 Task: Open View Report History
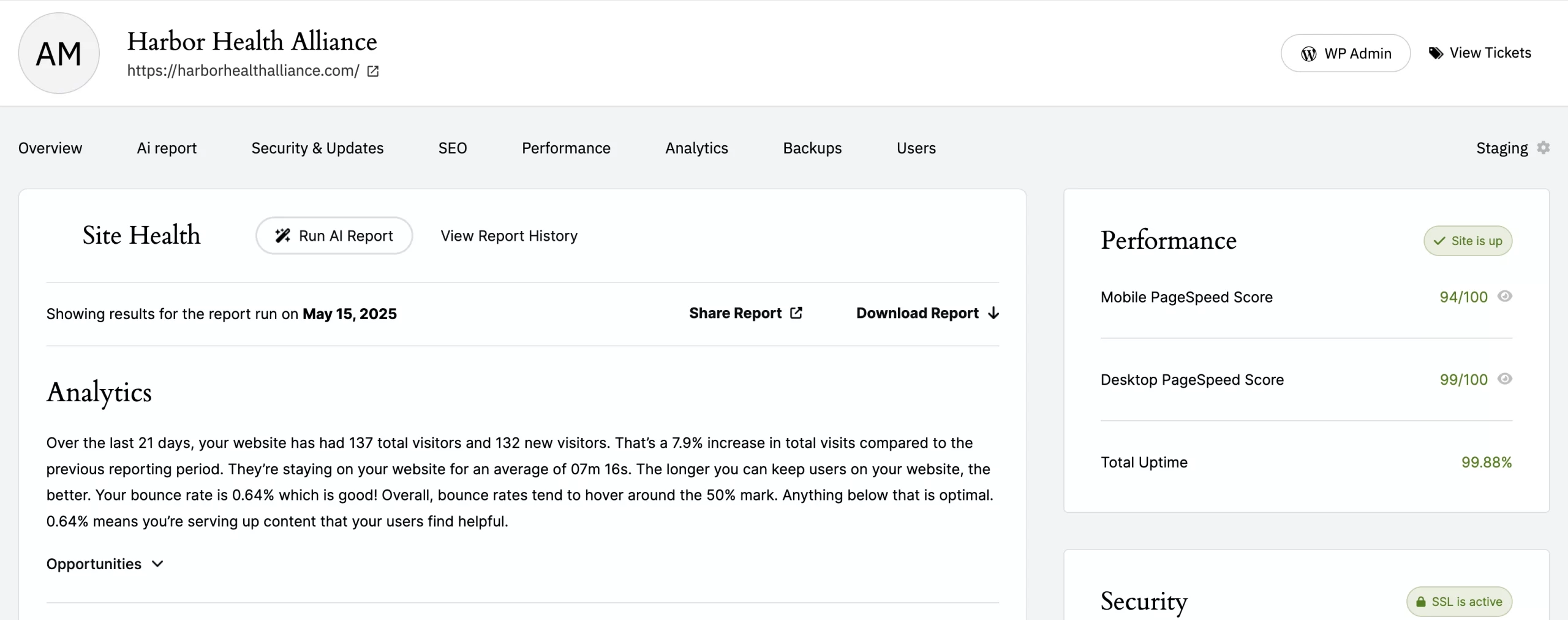click(509, 236)
